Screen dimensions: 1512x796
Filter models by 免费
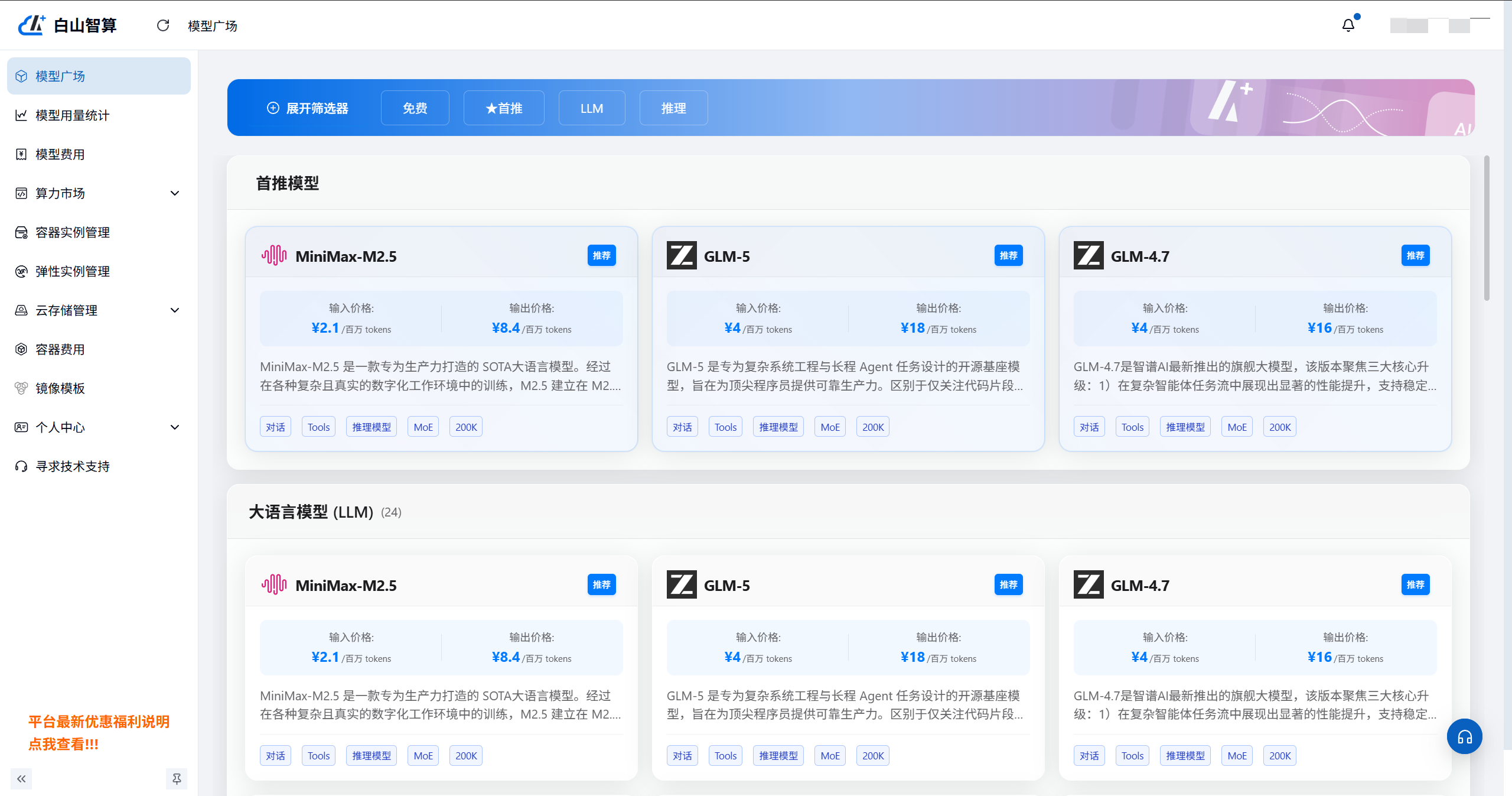pyautogui.click(x=415, y=108)
